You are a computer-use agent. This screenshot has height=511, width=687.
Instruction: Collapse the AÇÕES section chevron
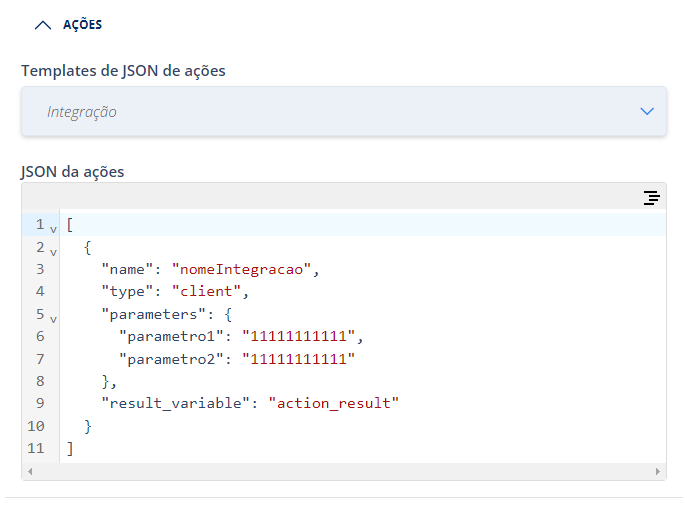tap(43, 25)
